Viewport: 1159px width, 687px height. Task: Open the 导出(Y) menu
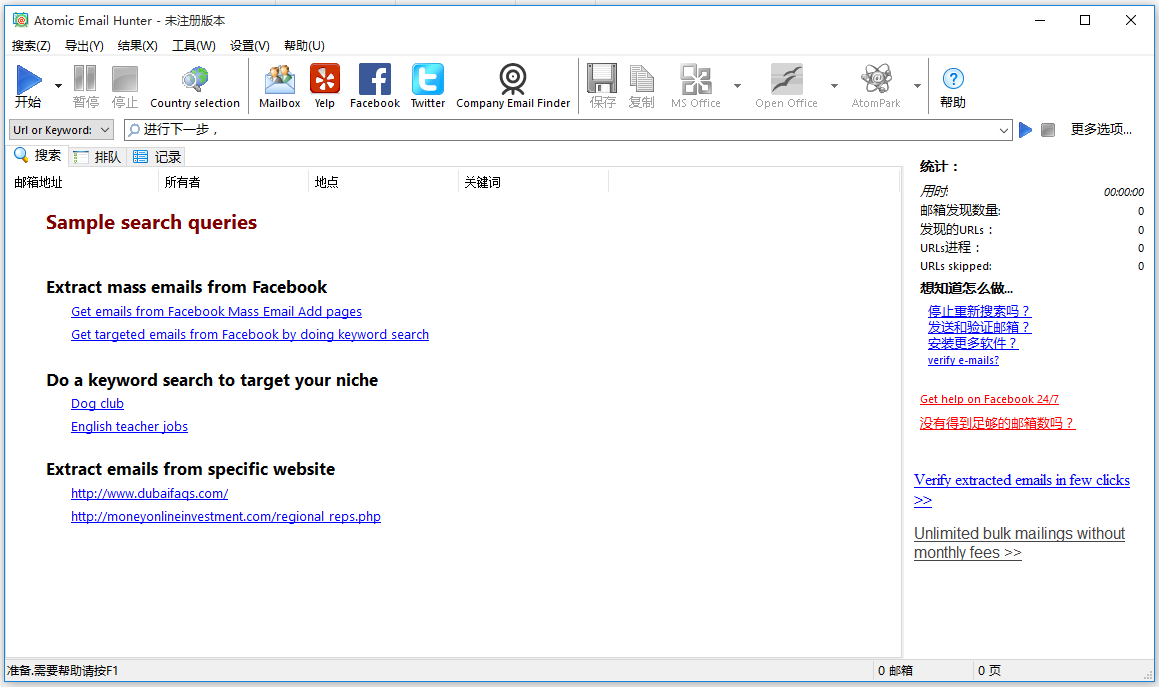[x=84, y=46]
